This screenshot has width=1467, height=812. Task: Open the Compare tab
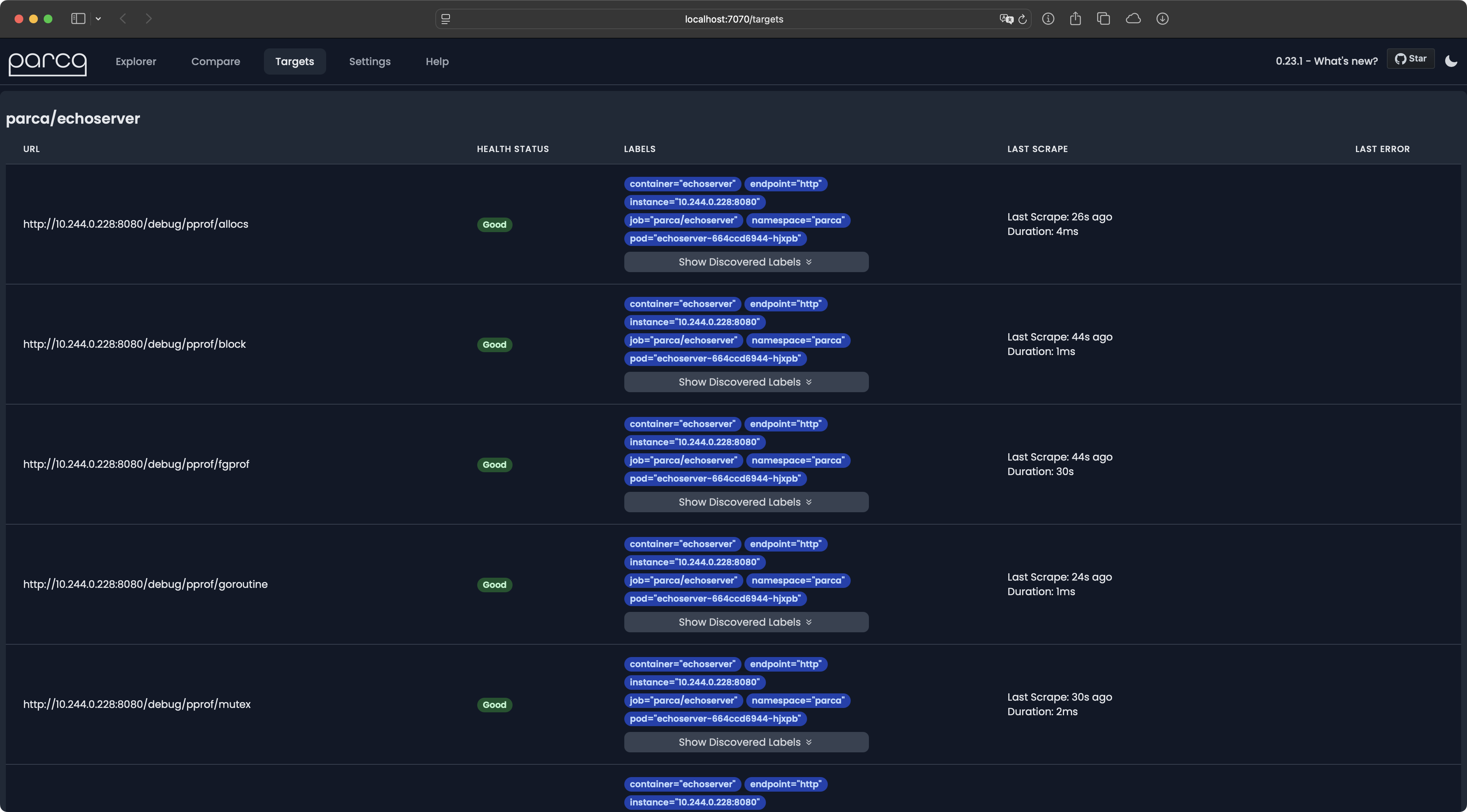point(215,61)
